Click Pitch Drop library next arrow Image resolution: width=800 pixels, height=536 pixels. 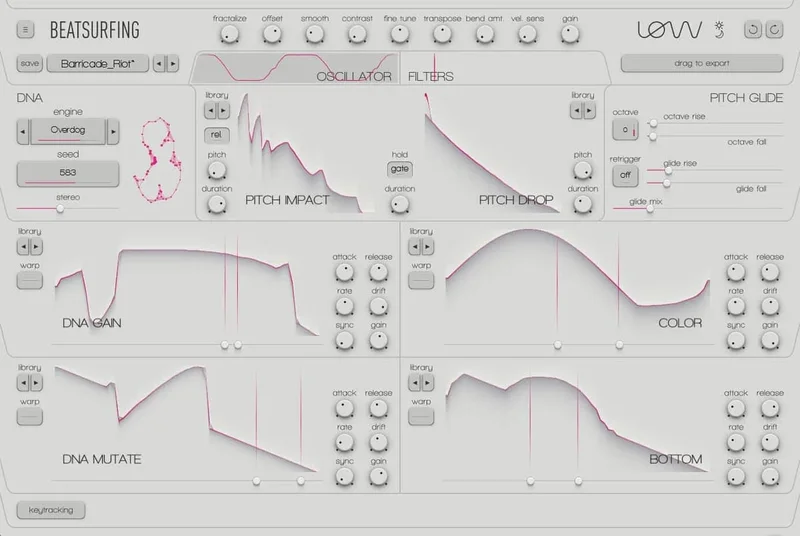pyautogui.click(x=589, y=110)
